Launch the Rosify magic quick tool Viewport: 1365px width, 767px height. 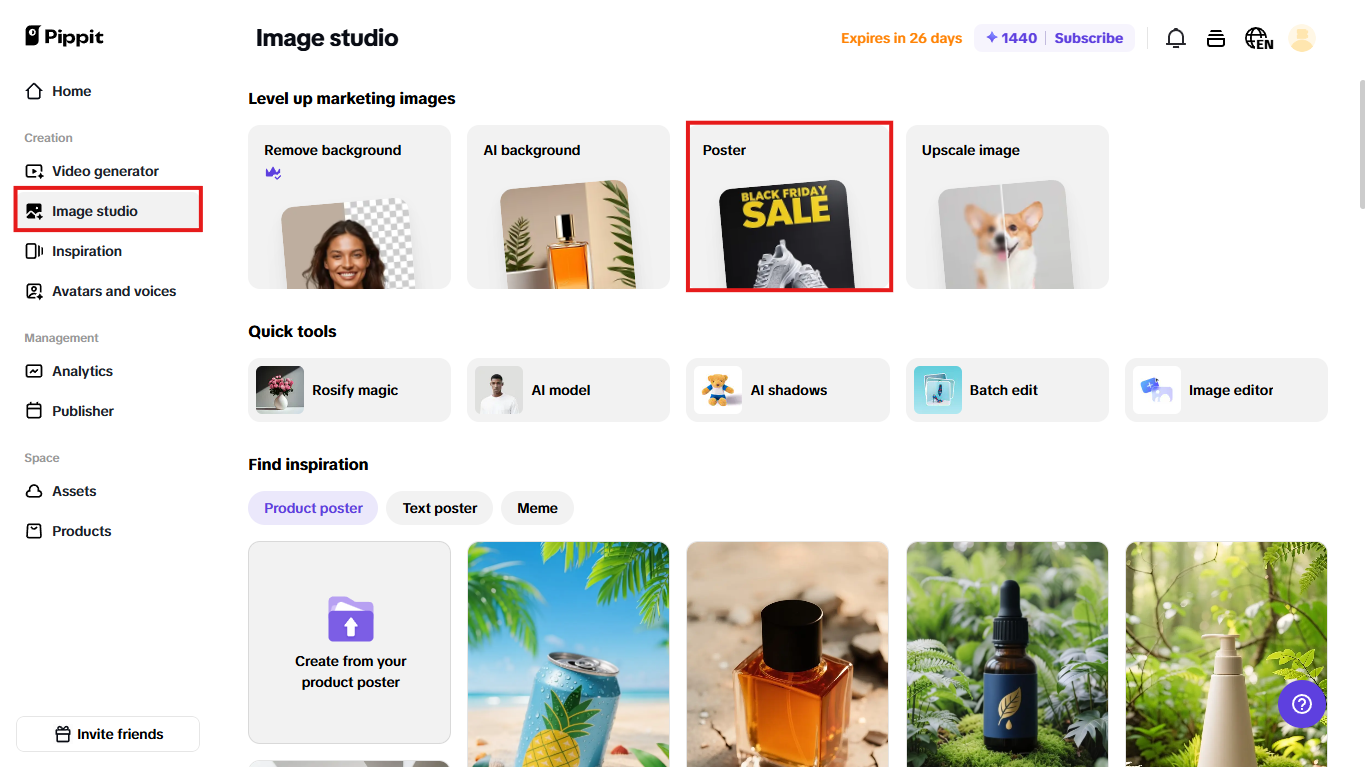[349, 390]
